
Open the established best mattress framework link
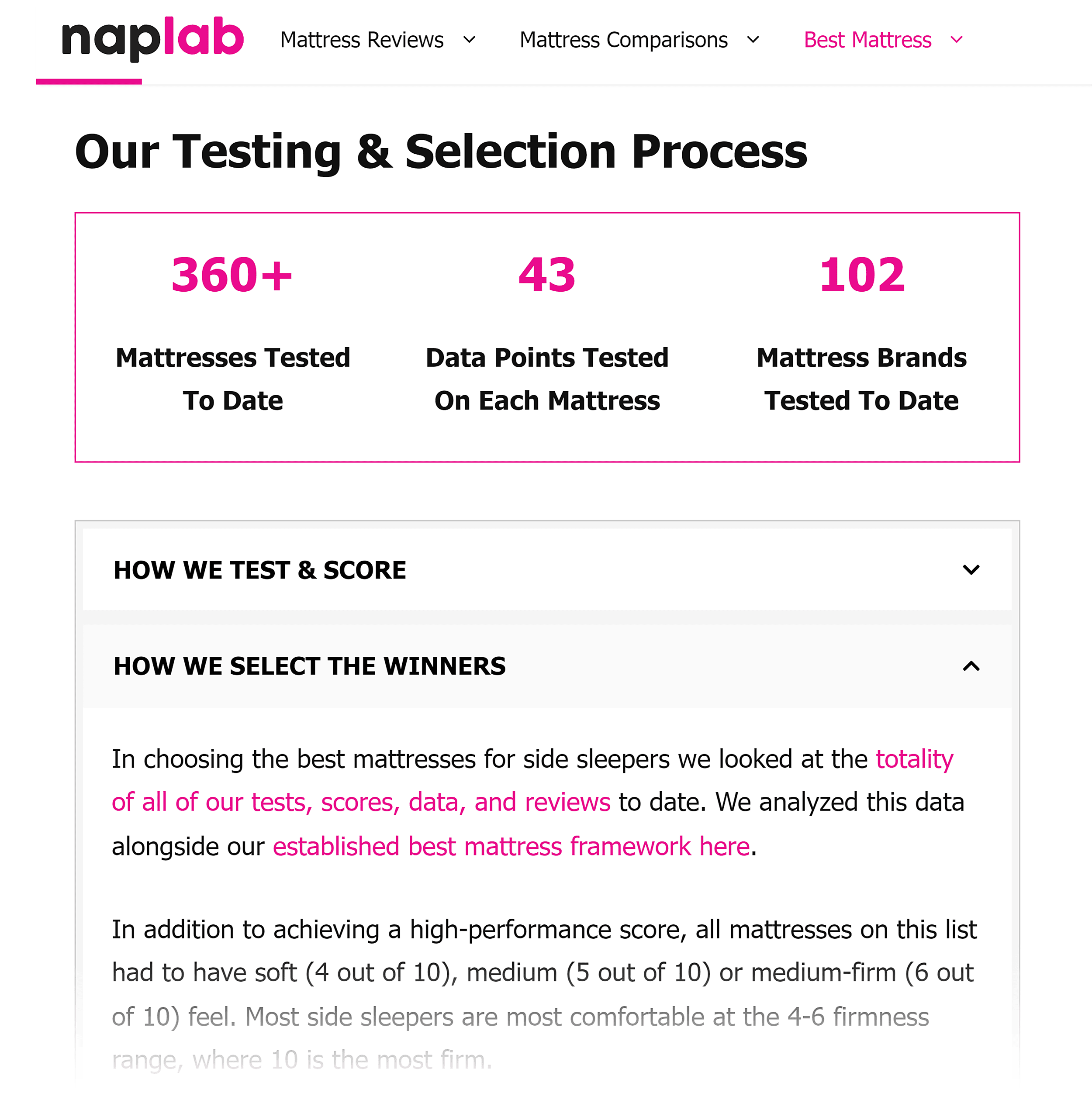(x=511, y=847)
